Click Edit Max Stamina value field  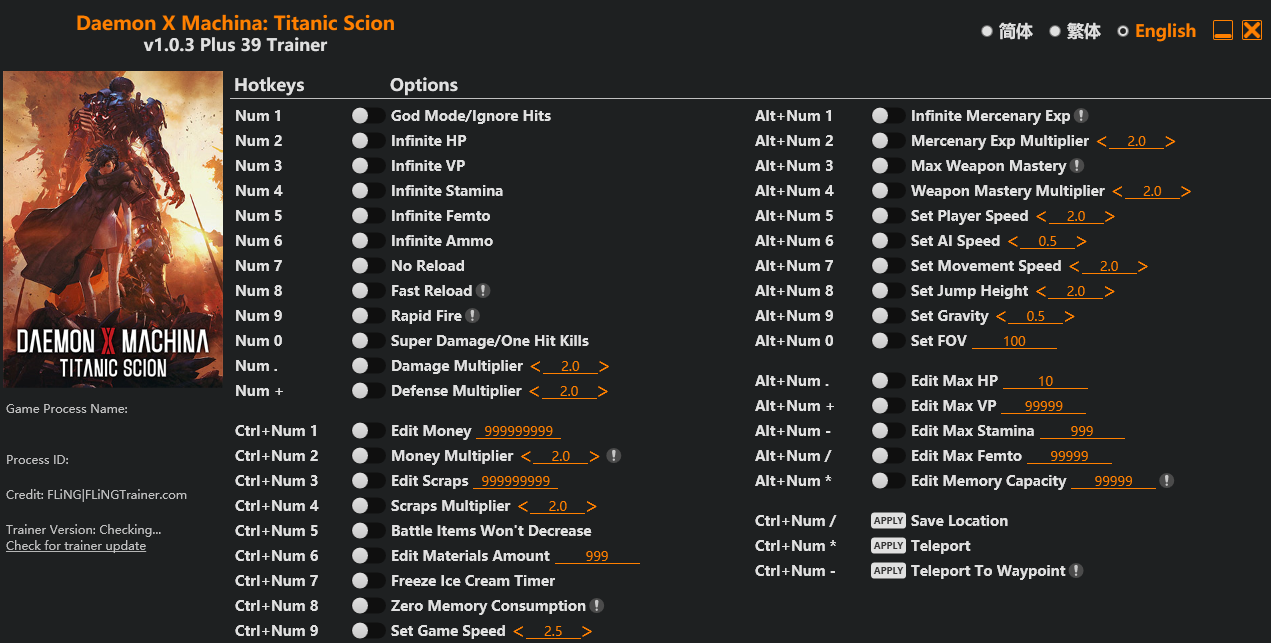[1082, 431]
